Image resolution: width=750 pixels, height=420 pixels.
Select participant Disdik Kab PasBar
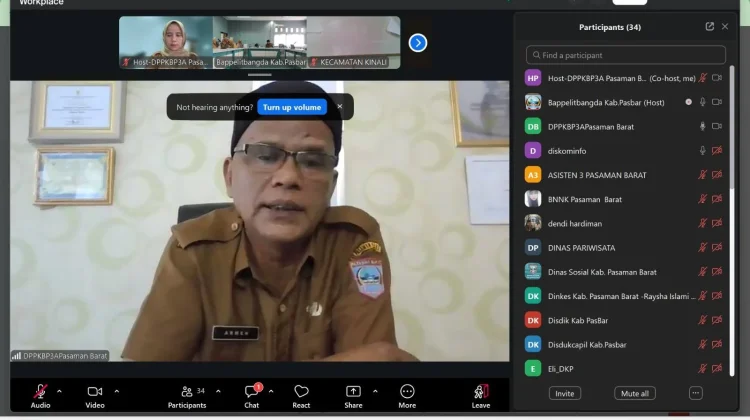pyautogui.click(x=625, y=321)
